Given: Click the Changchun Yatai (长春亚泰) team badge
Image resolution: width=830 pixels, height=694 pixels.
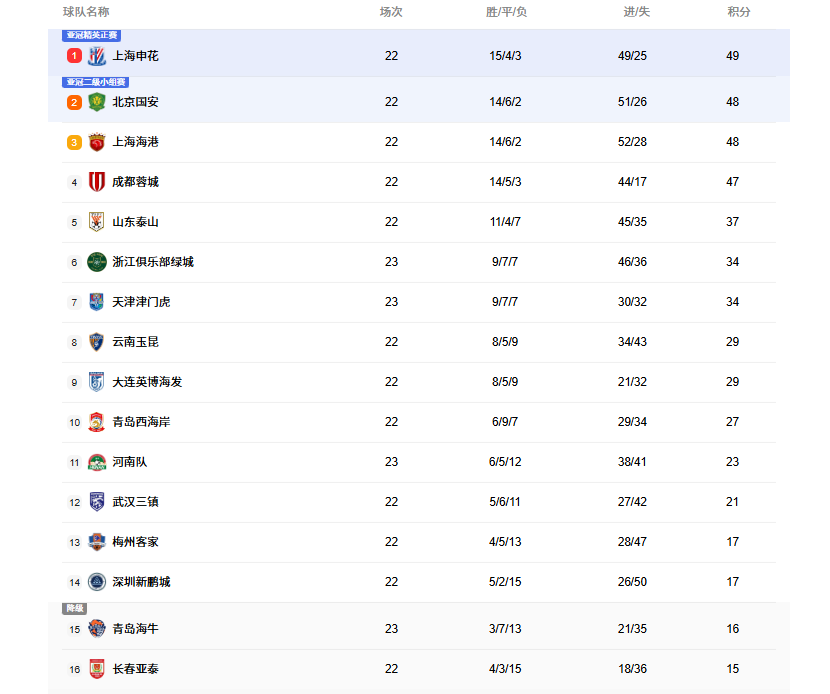Looking at the screenshot, I should tap(97, 669).
